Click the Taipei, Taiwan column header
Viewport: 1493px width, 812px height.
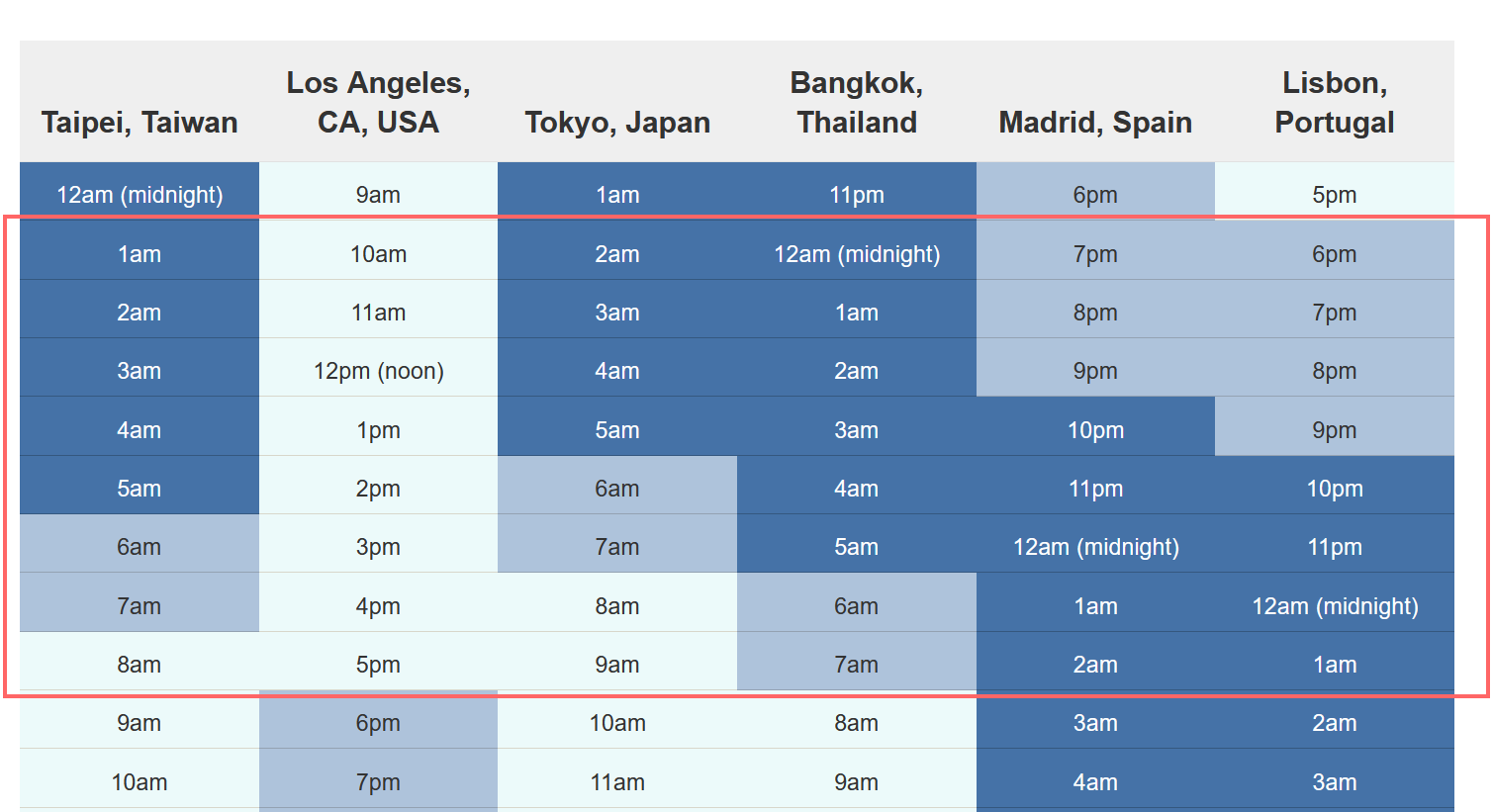(140, 122)
